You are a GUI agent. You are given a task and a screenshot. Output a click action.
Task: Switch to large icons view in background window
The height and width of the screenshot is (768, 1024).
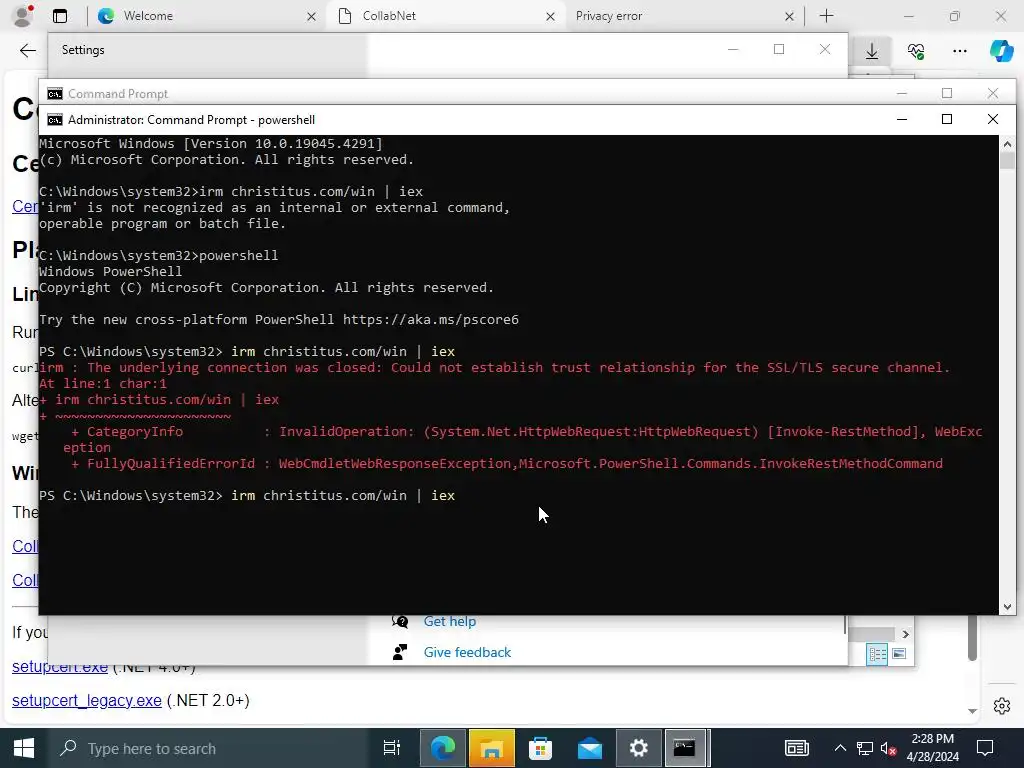tap(899, 654)
